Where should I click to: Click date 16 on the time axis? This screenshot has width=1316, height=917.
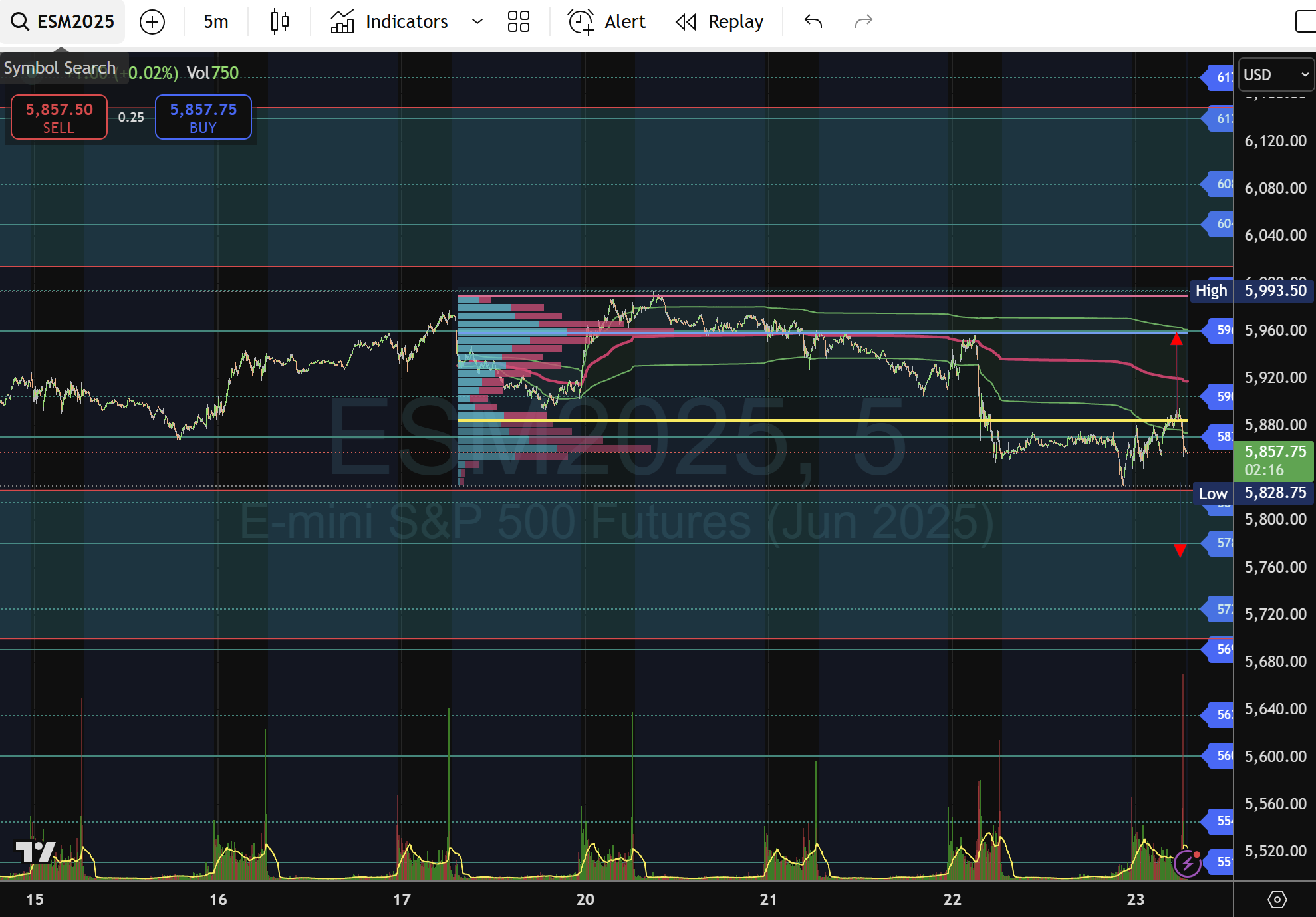218,900
